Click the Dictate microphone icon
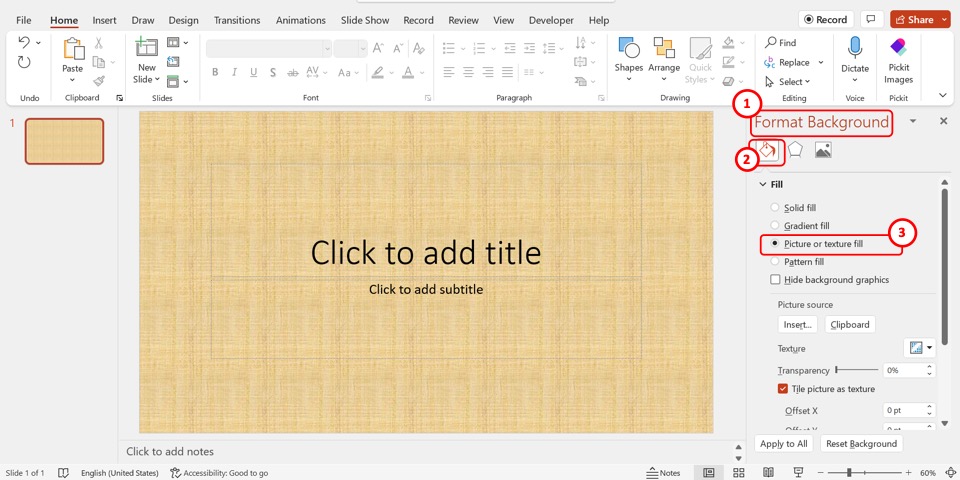Screen dimensions: 960x480 point(855,48)
